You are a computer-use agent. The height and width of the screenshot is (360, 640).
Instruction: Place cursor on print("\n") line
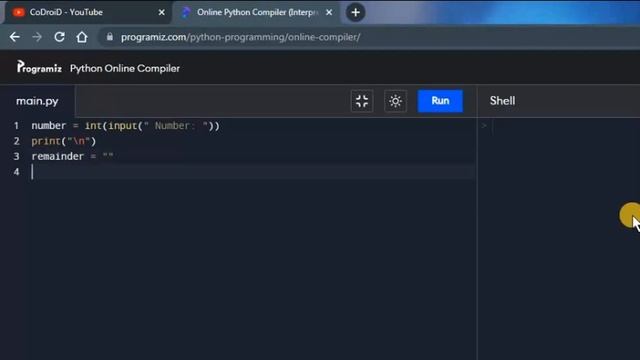click(64, 141)
